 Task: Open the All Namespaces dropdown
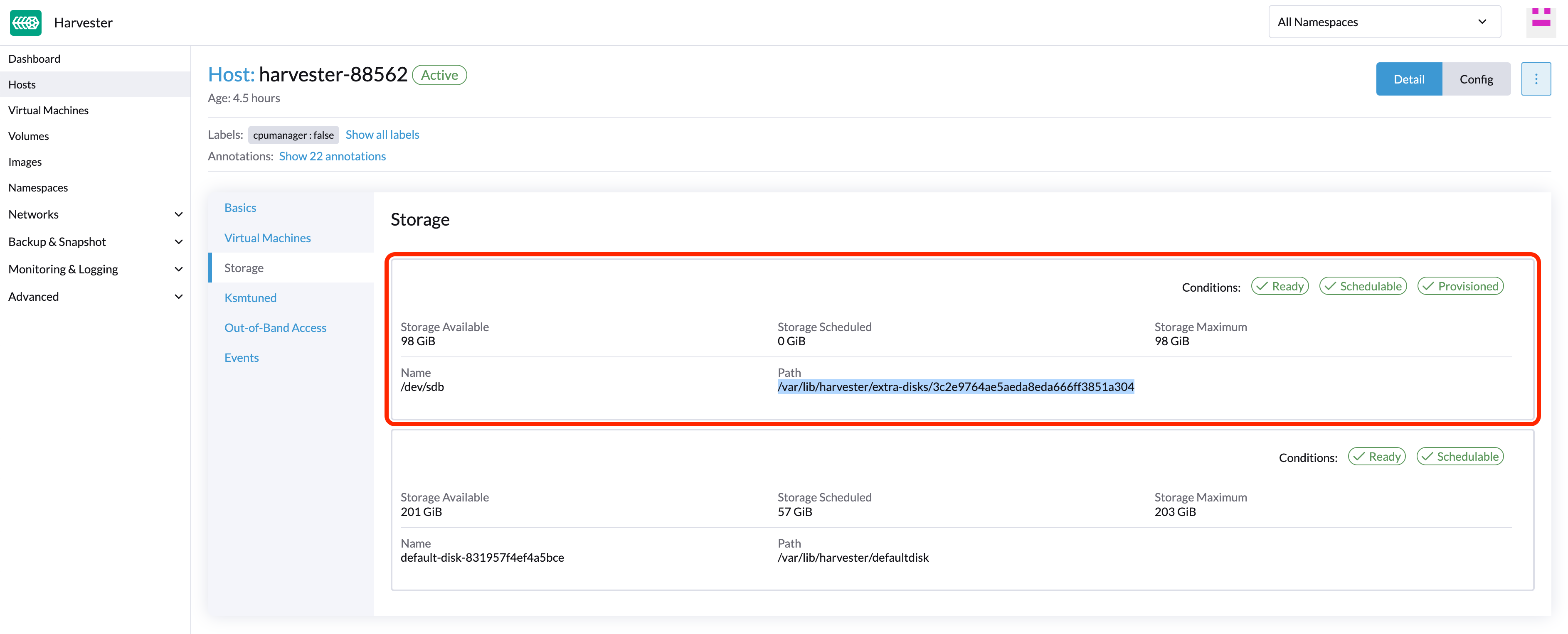coord(1383,22)
